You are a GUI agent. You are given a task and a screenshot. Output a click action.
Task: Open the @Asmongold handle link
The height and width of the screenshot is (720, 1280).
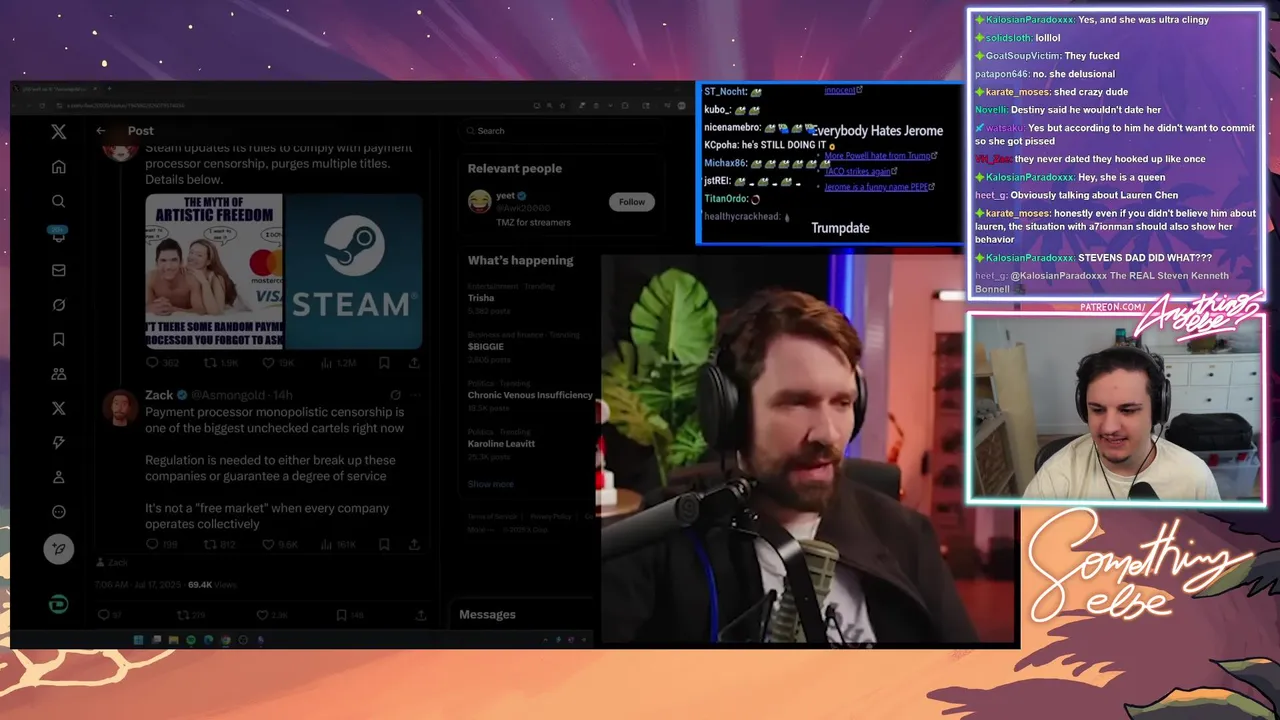pos(230,395)
